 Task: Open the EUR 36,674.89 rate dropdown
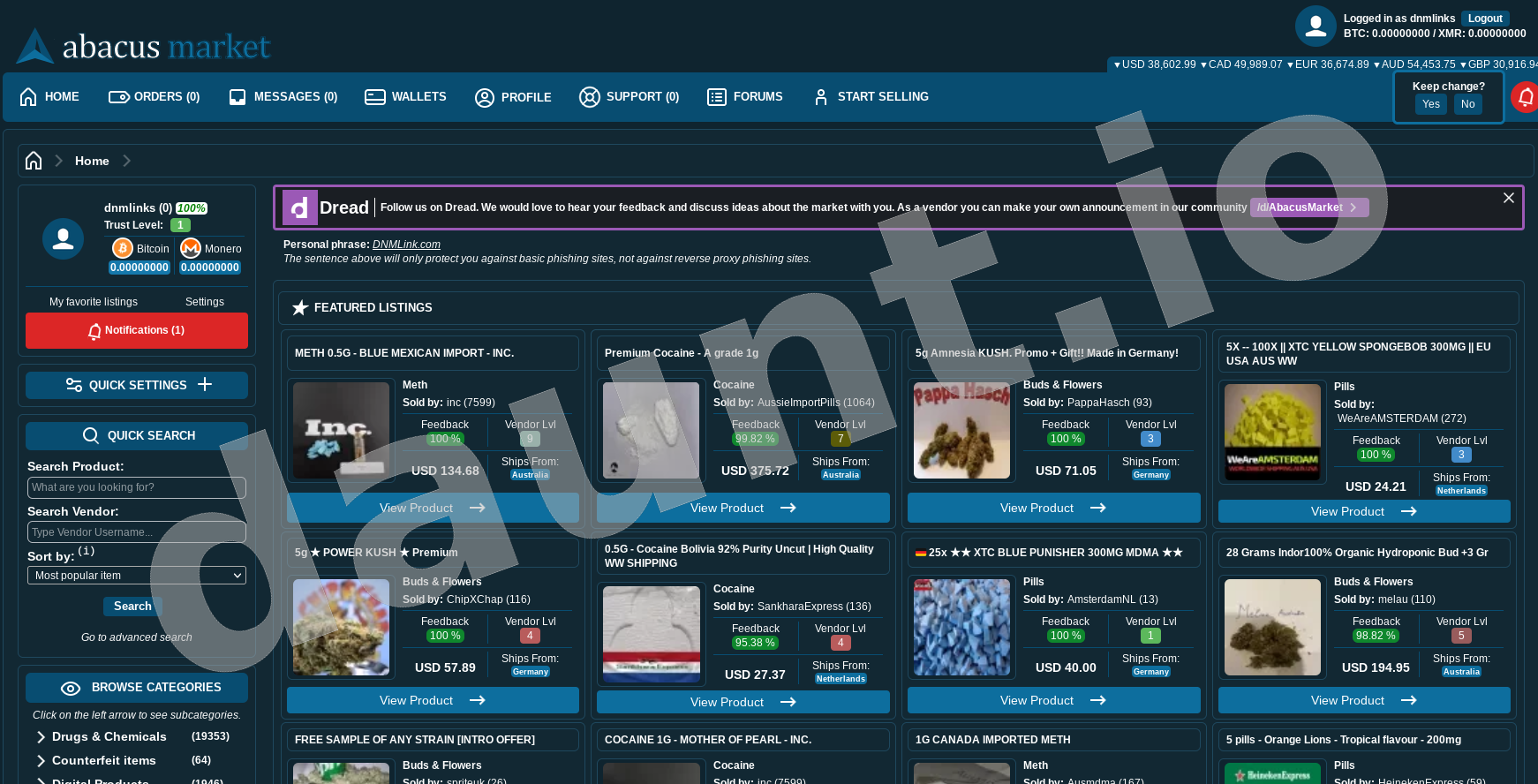(1328, 64)
